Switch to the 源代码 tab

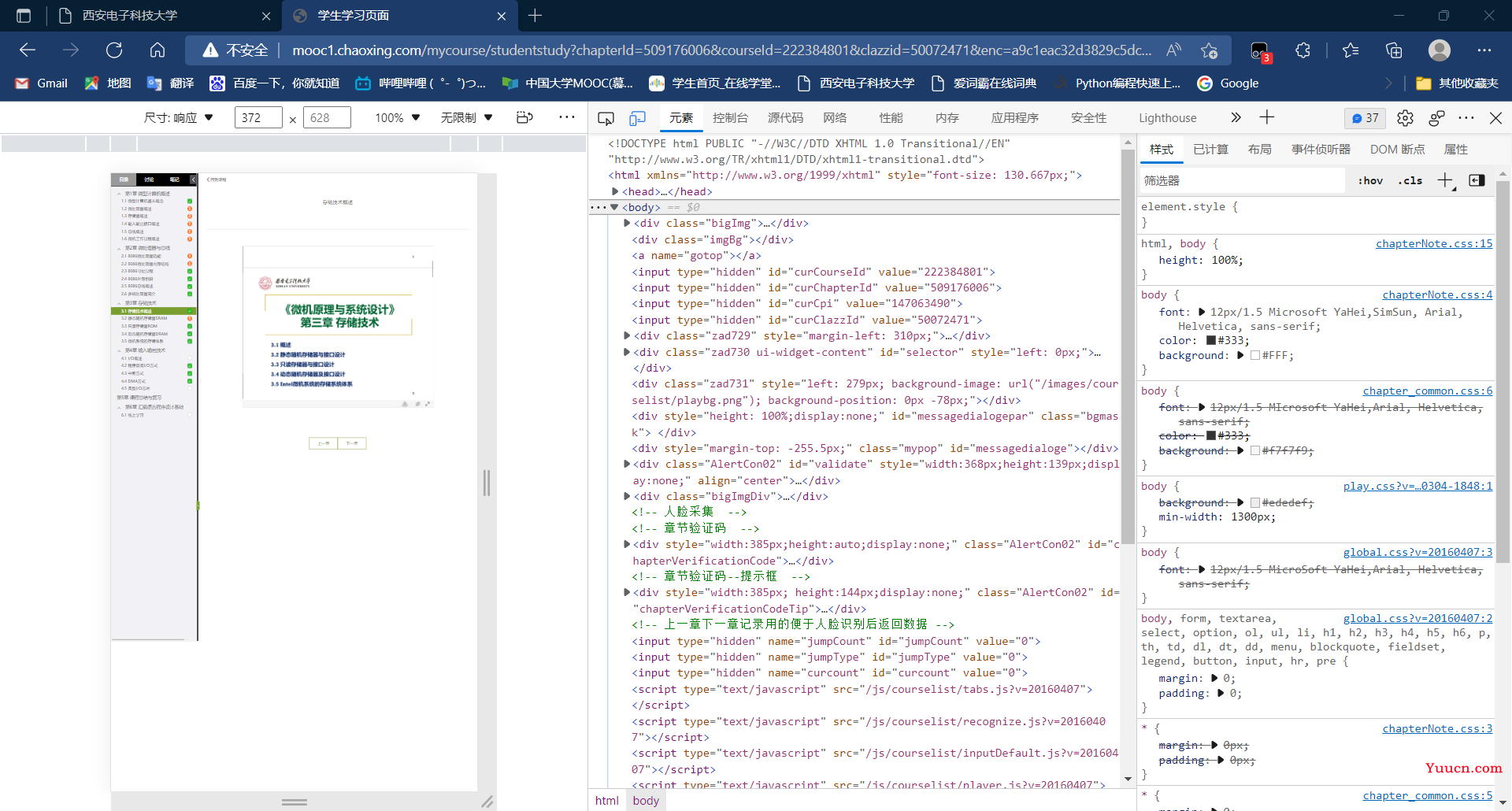coord(785,118)
